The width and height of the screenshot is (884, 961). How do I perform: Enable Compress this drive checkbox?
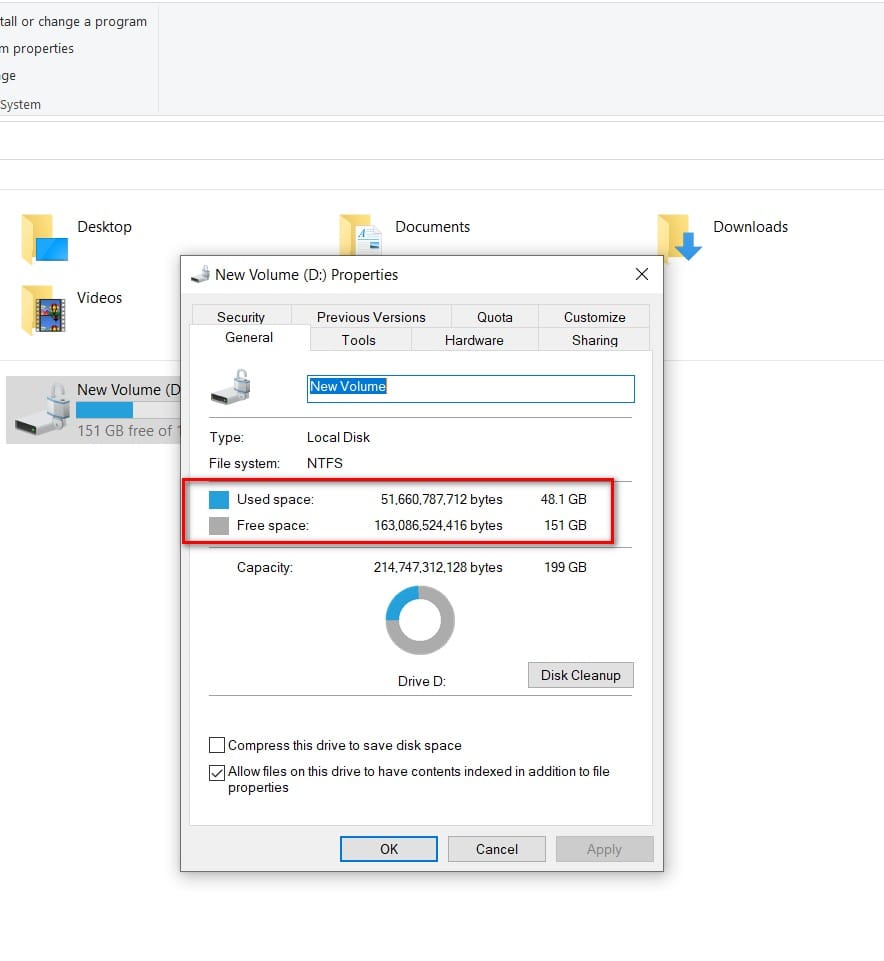point(216,745)
